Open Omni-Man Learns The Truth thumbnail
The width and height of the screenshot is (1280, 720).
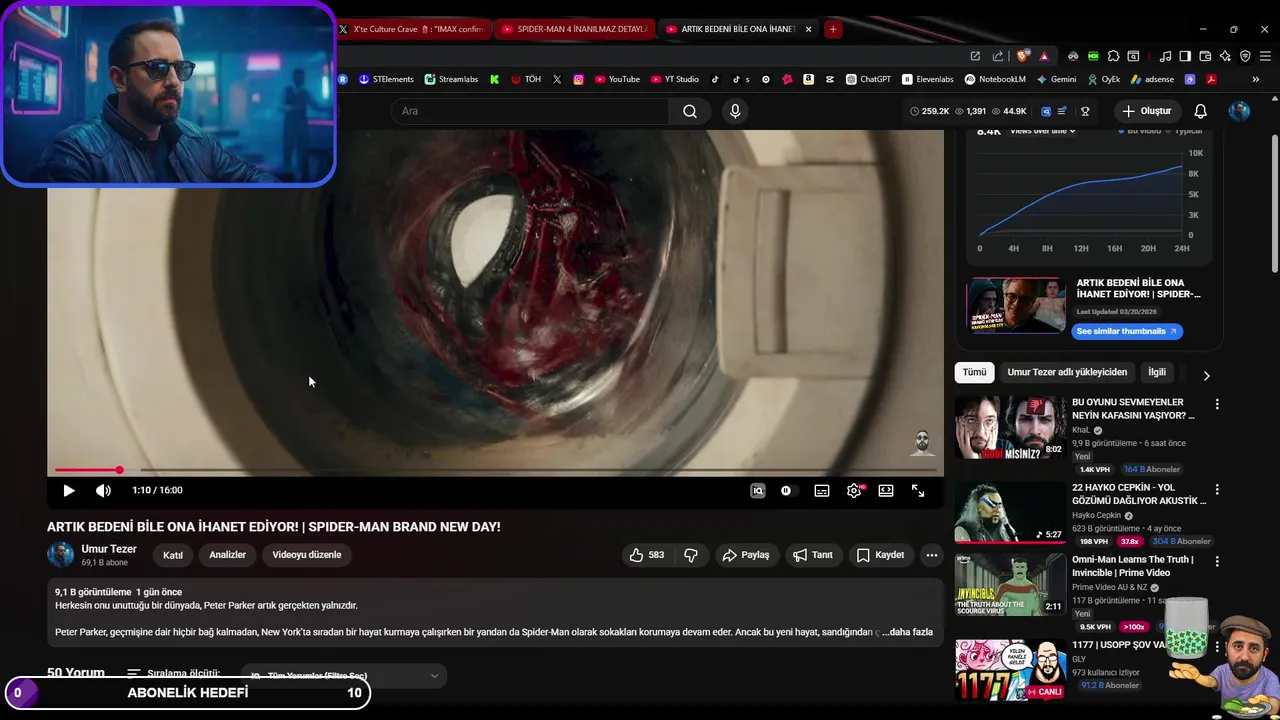[1010, 584]
